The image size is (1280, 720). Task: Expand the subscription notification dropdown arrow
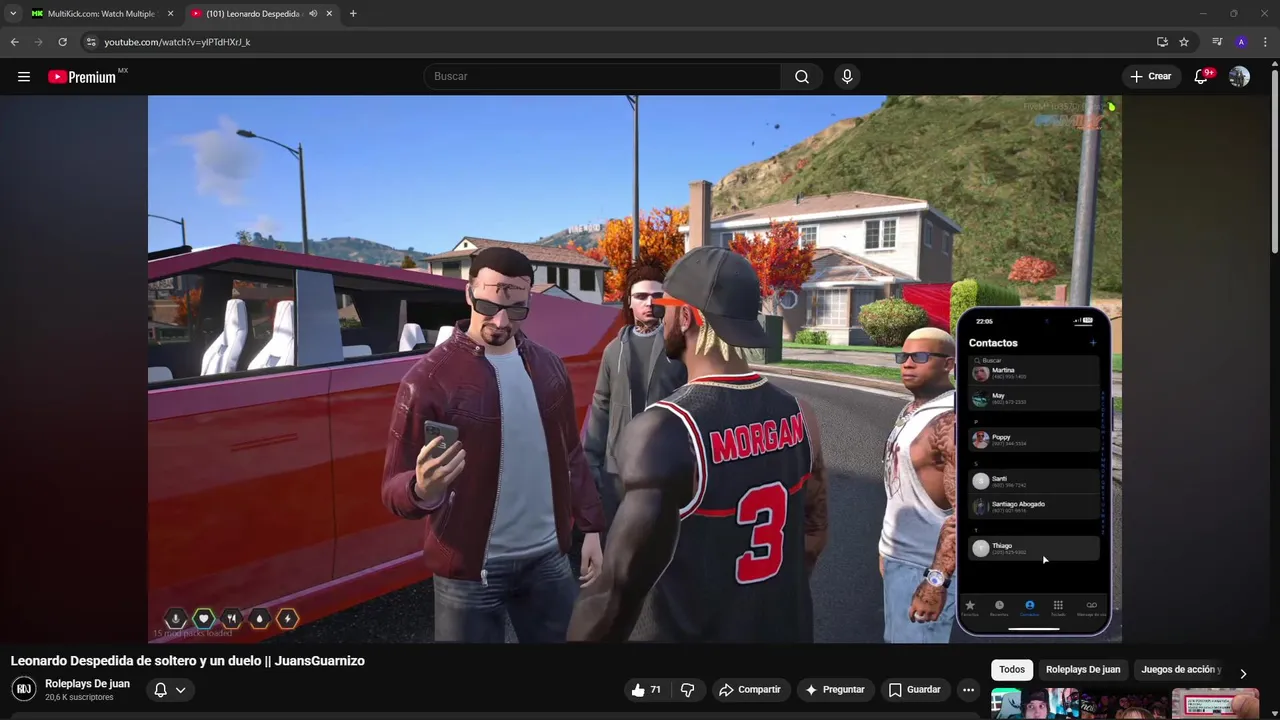(181, 690)
